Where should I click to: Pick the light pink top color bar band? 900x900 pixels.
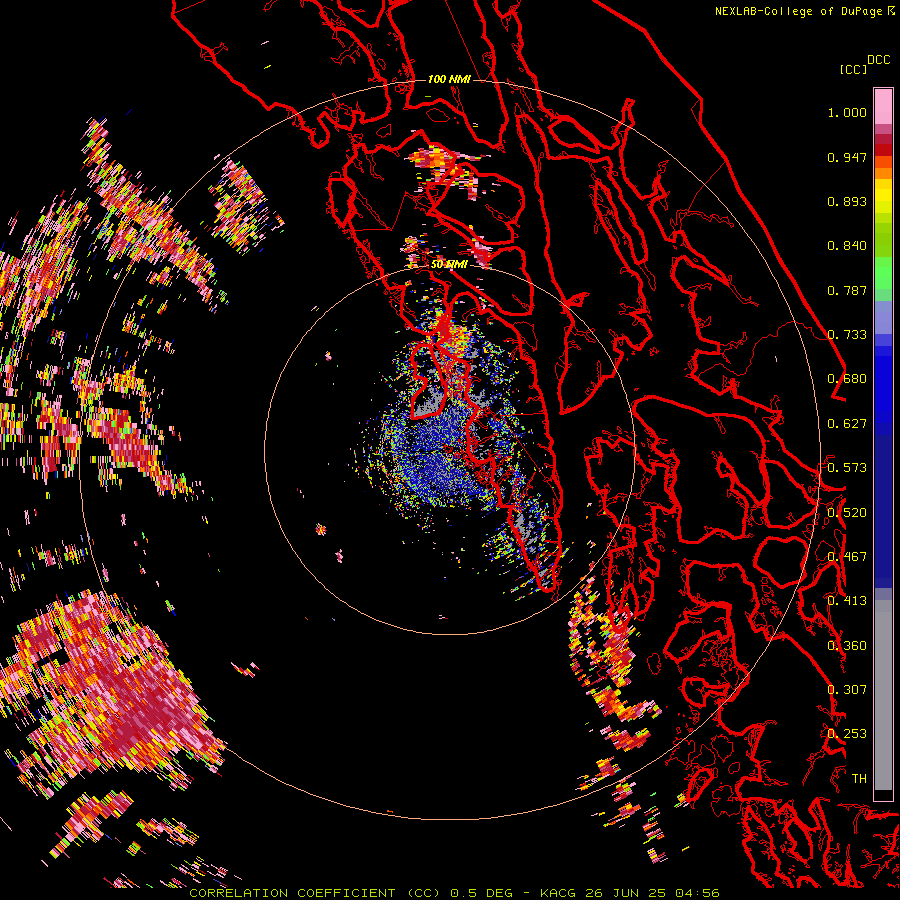tap(883, 106)
